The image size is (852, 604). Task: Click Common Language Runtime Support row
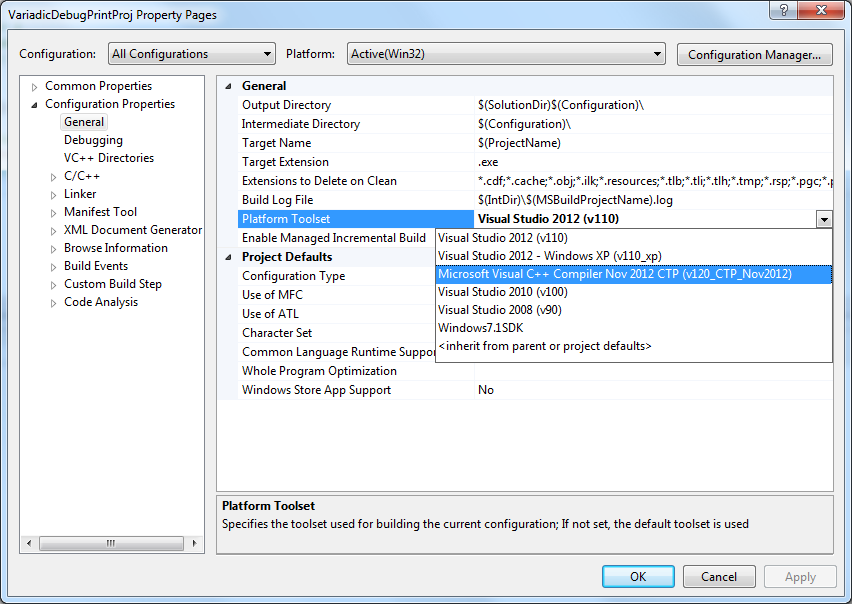click(x=337, y=352)
